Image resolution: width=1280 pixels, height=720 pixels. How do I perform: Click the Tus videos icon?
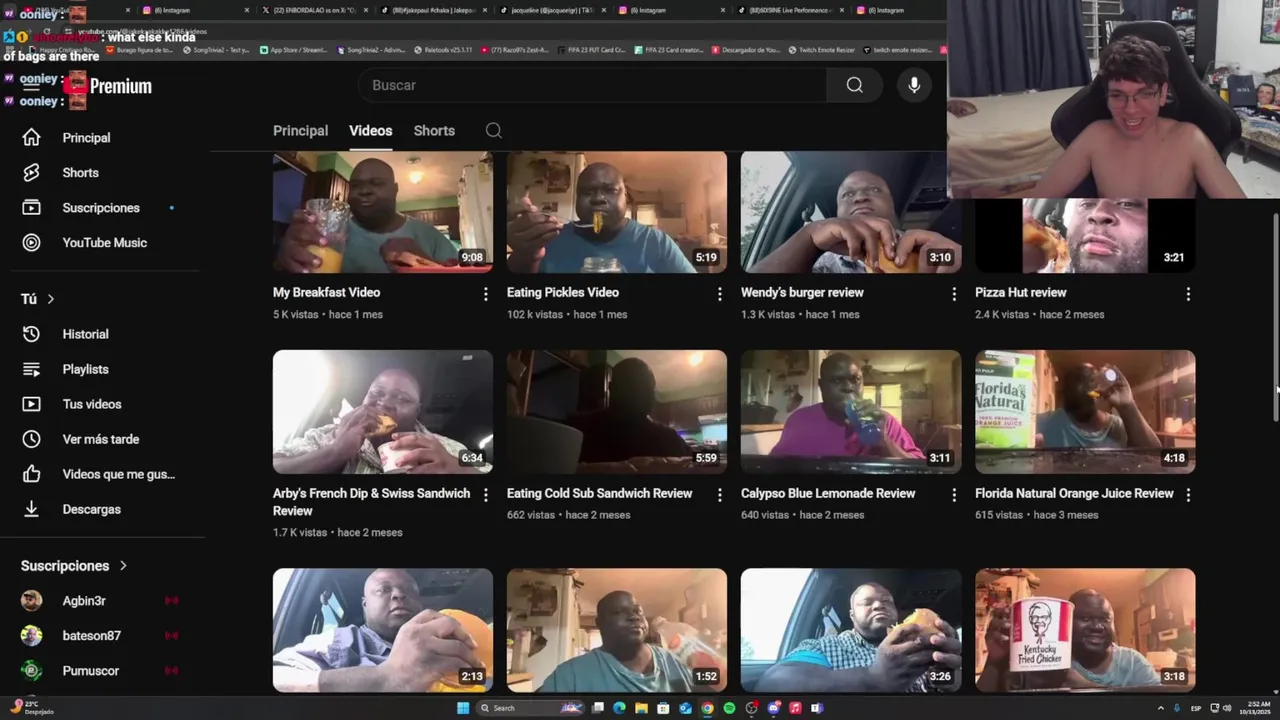click(x=31, y=404)
